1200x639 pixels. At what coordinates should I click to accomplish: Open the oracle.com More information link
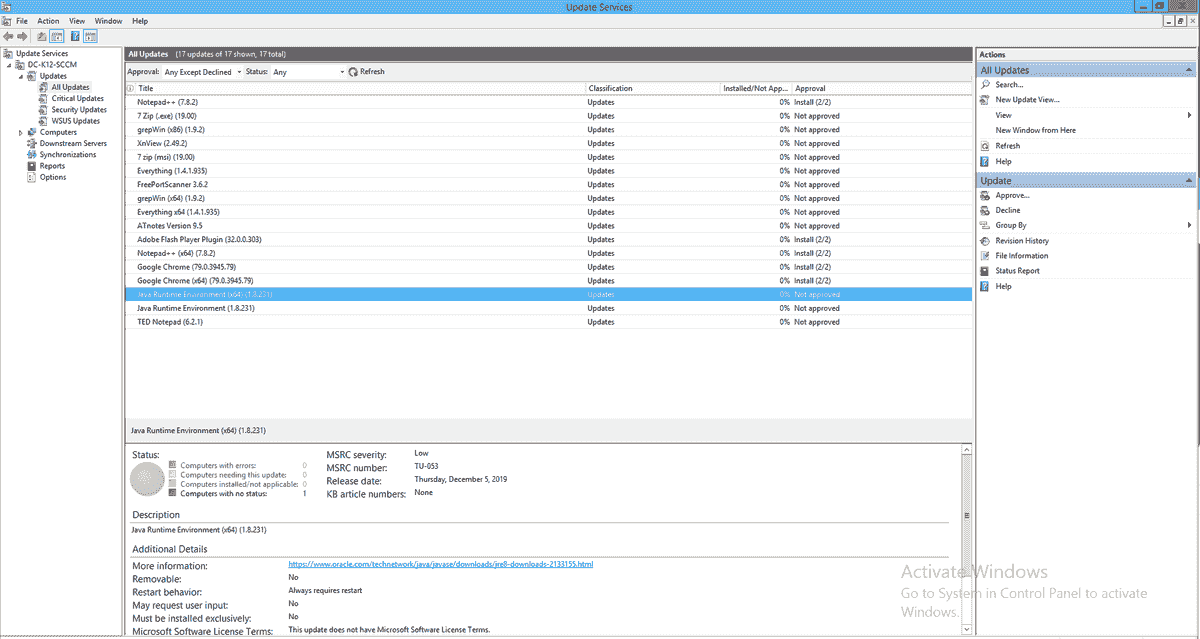[x=441, y=564]
